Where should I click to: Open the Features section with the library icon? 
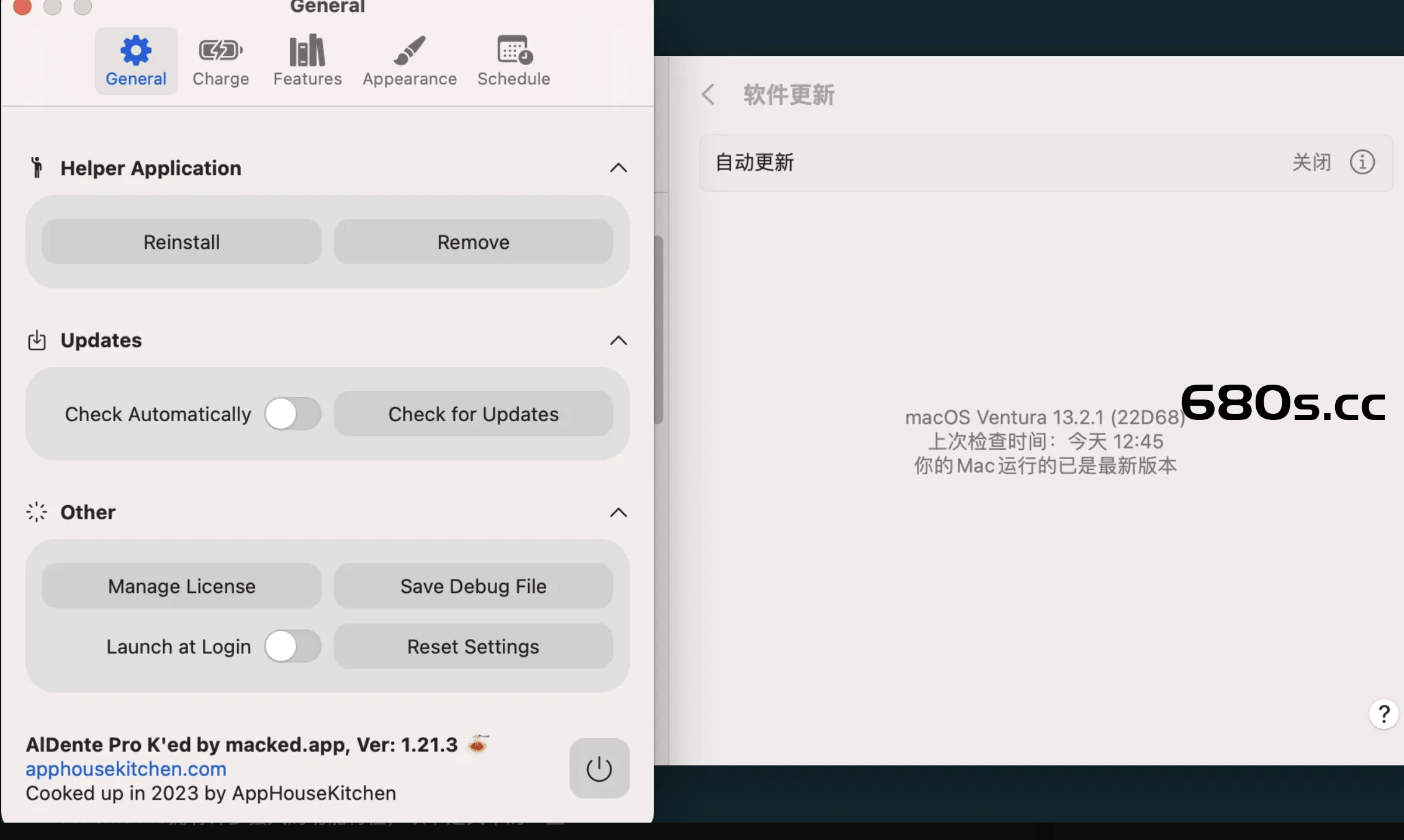coord(307,59)
